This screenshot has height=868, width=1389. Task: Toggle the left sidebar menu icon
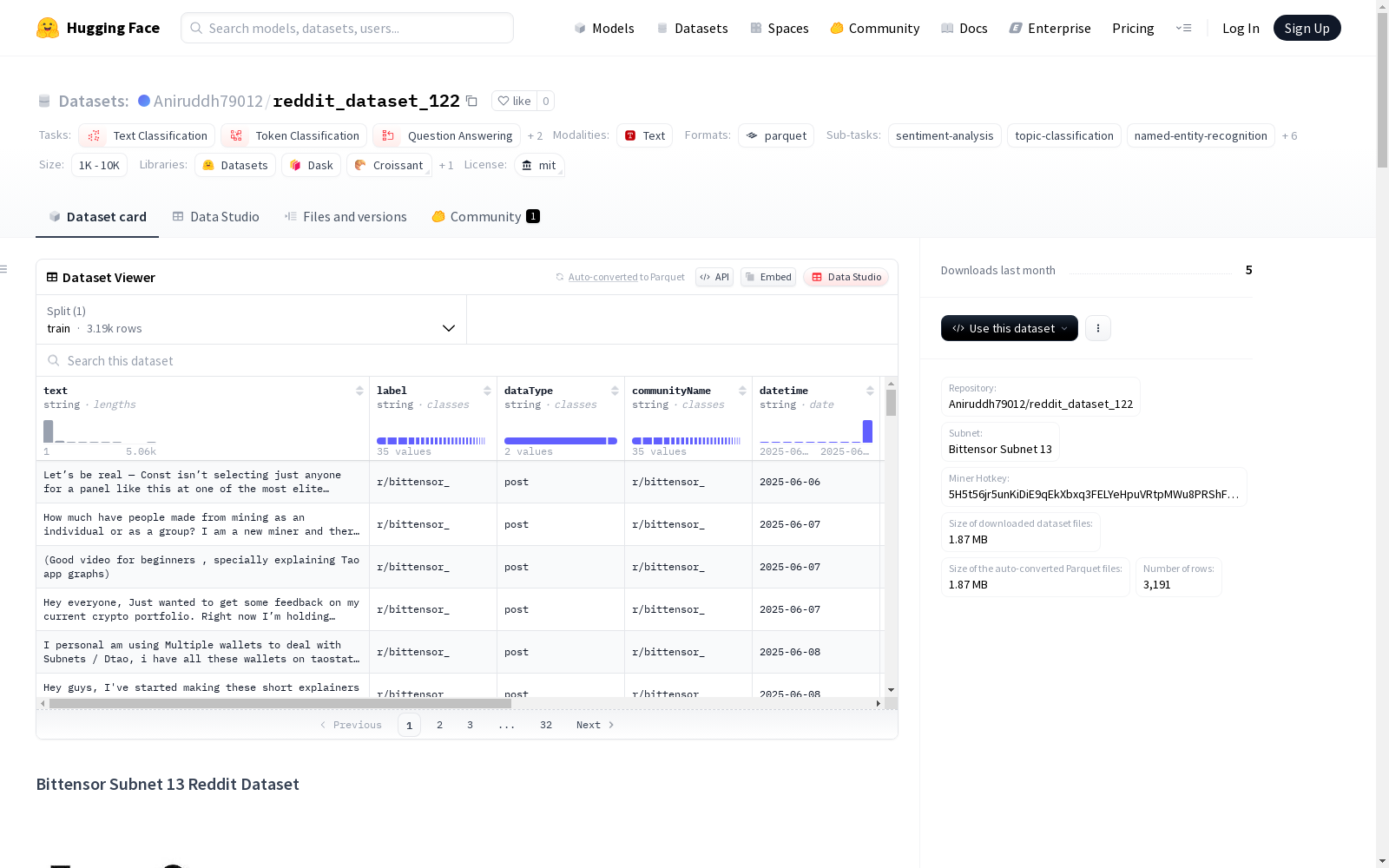click(3, 269)
